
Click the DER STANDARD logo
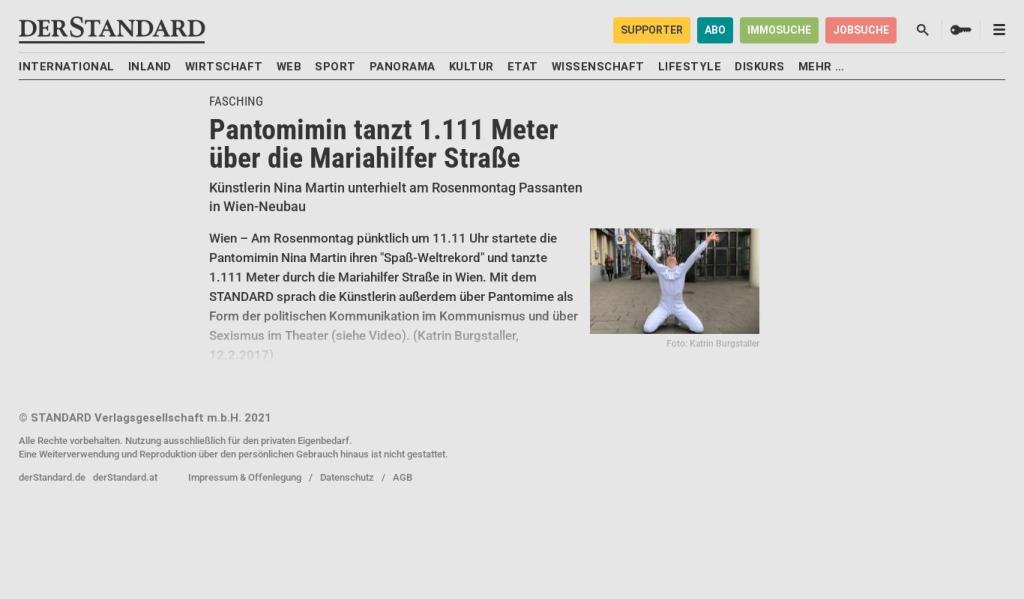point(112,30)
